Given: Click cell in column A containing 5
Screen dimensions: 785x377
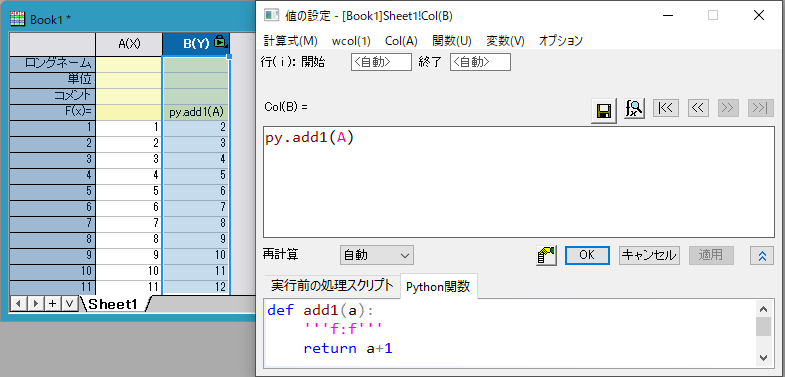Looking at the screenshot, I should 129,191.
